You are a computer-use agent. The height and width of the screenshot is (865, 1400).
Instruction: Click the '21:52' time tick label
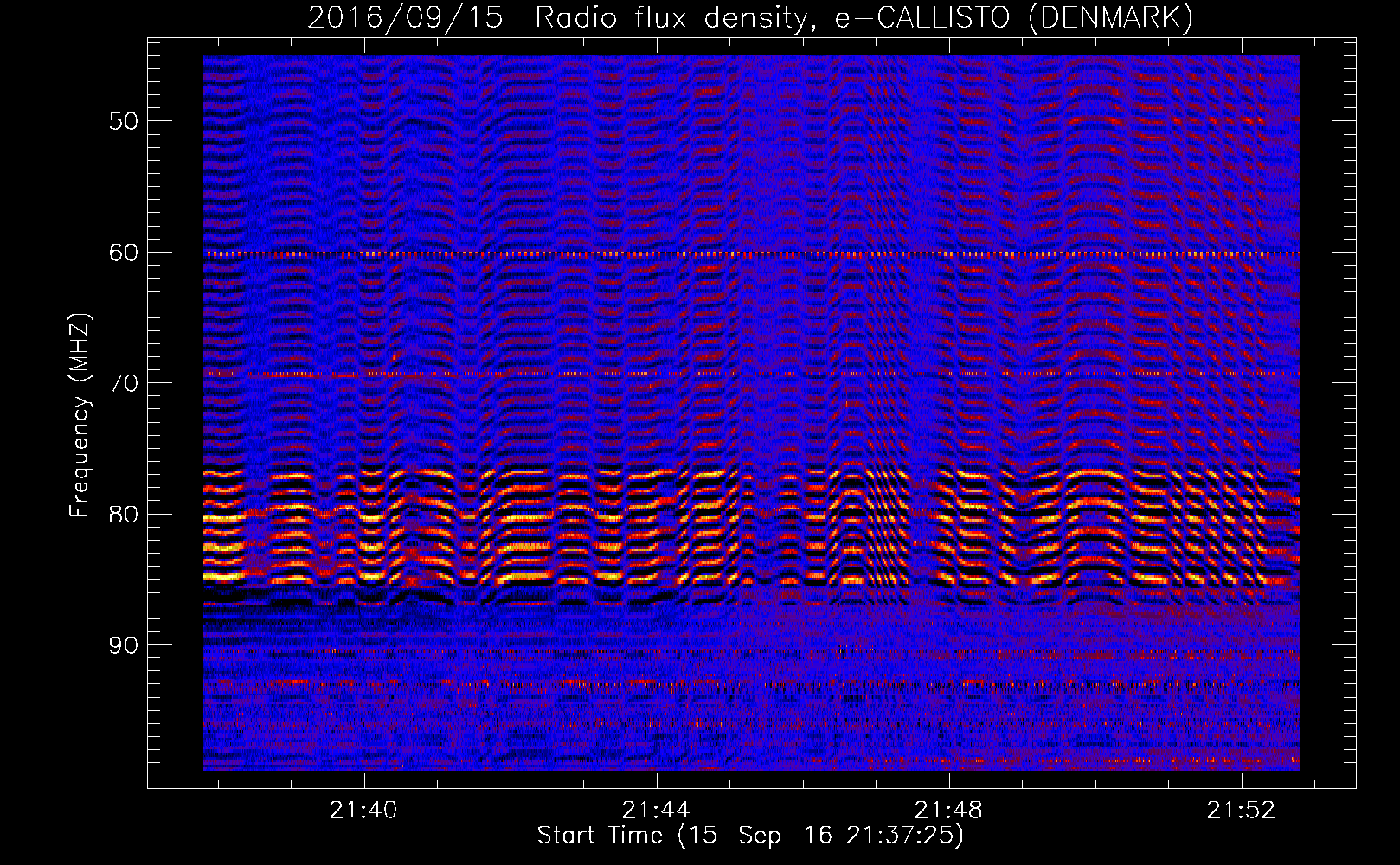[x=1242, y=810]
